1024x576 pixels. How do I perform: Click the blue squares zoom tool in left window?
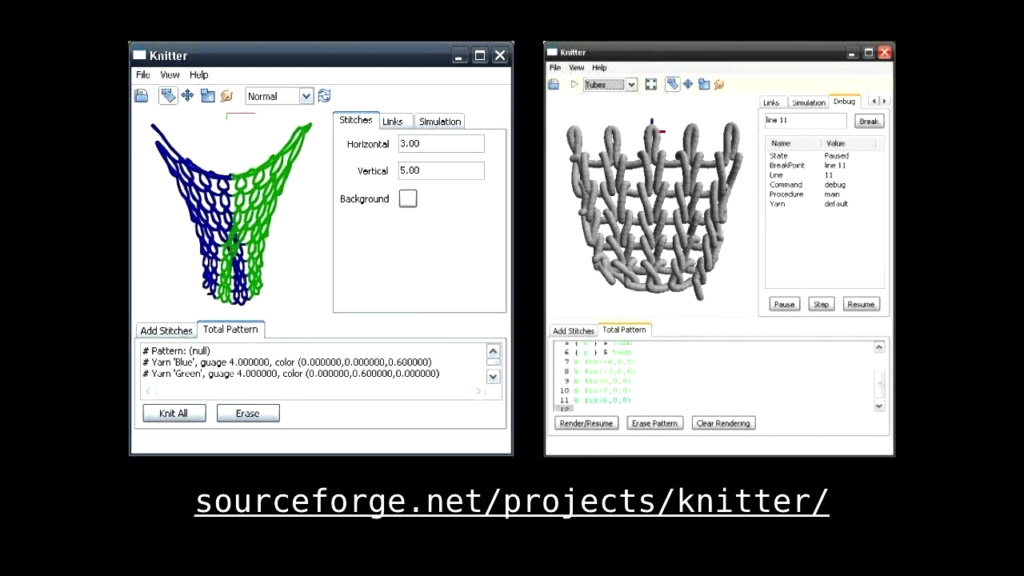pos(208,96)
